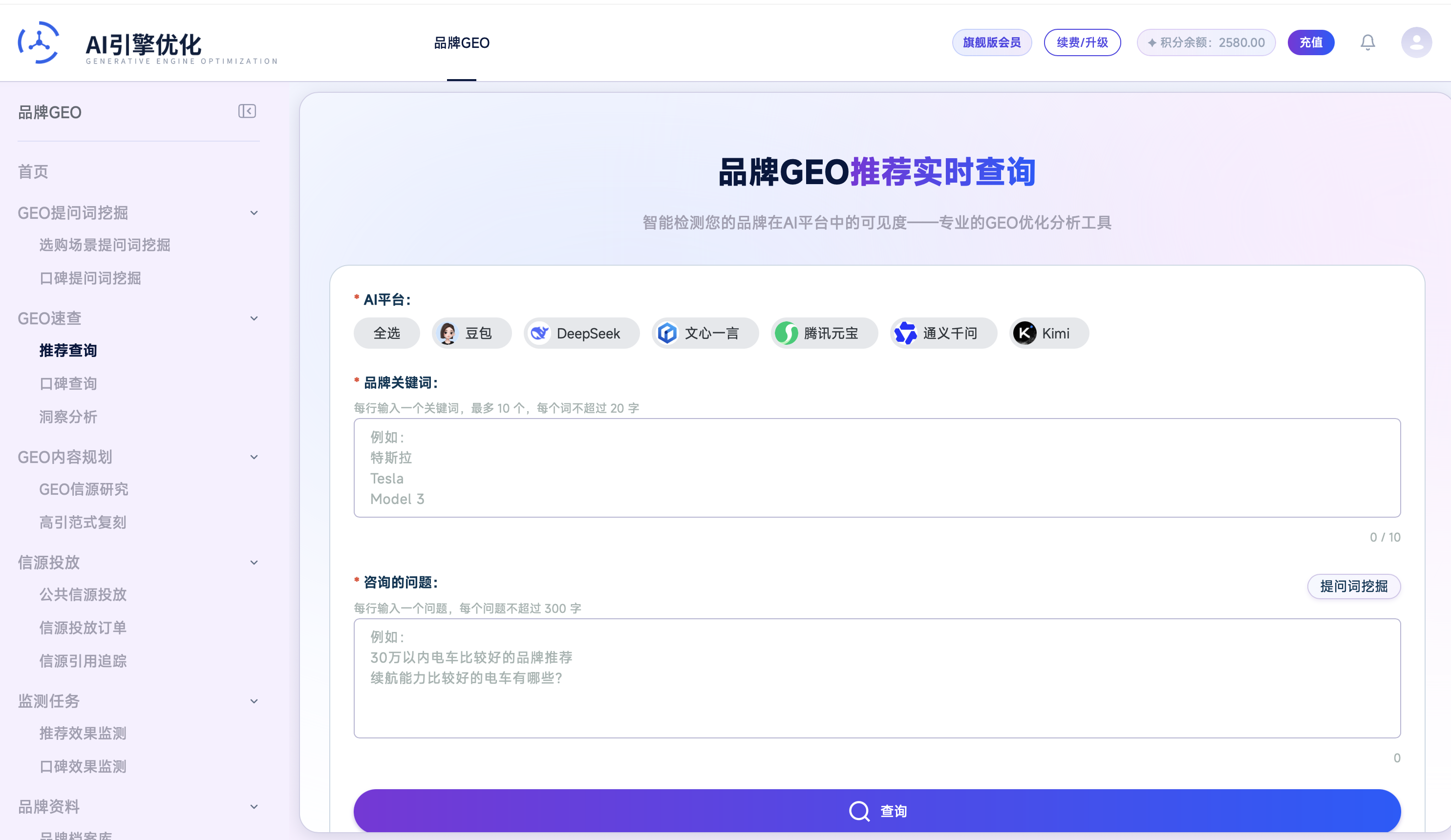
Task: Click the AI引擎优化 logo icon
Action: [x=39, y=42]
